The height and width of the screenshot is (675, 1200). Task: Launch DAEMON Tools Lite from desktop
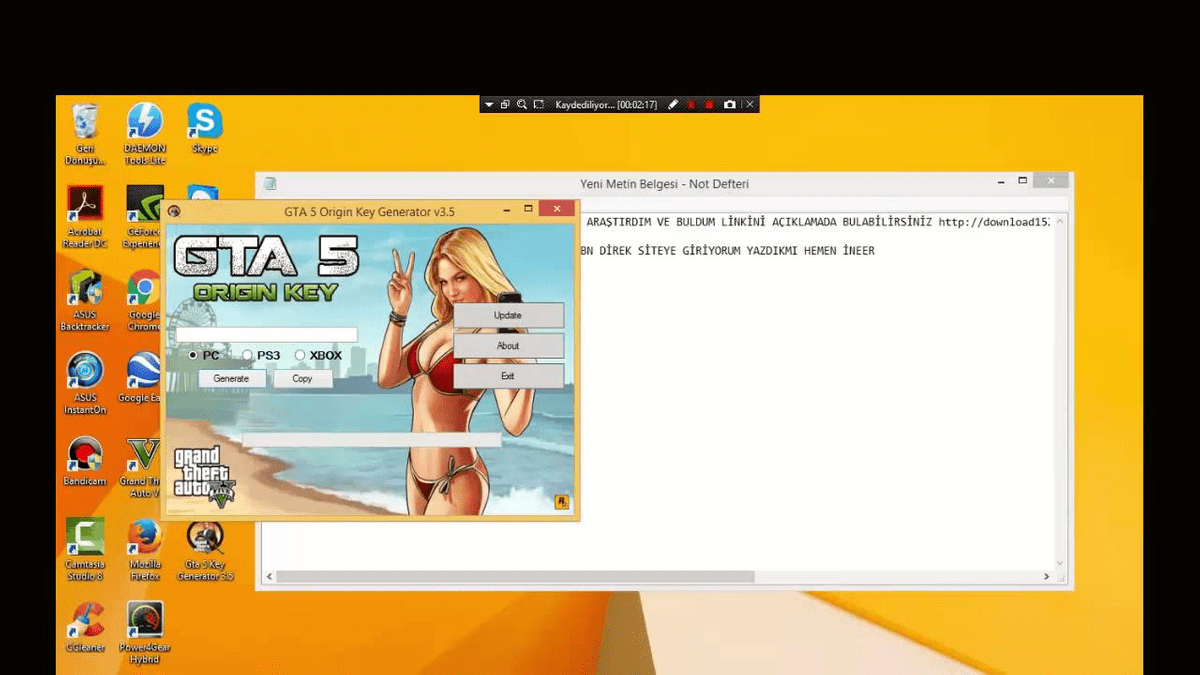(145, 133)
